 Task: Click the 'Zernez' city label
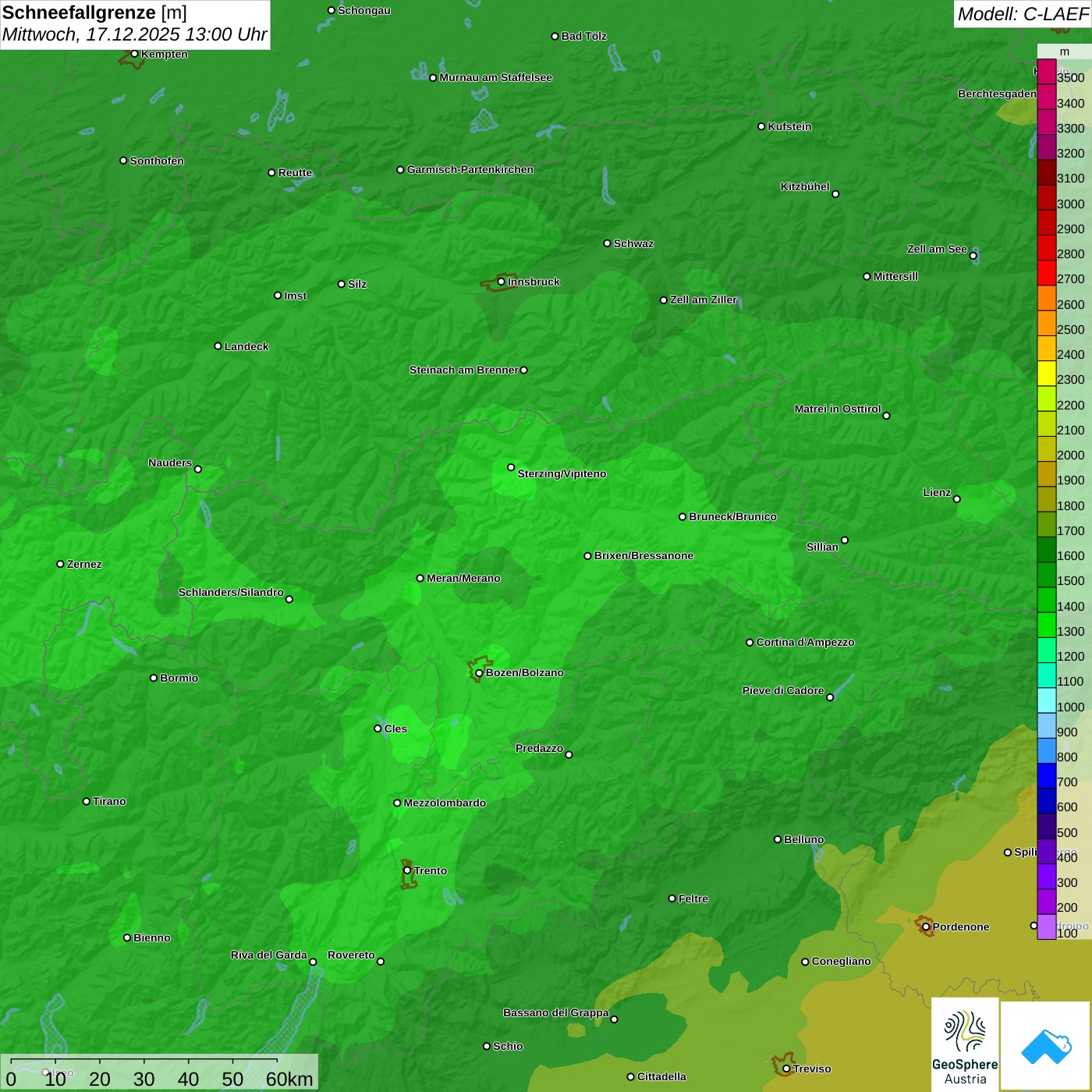pos(84,564)
